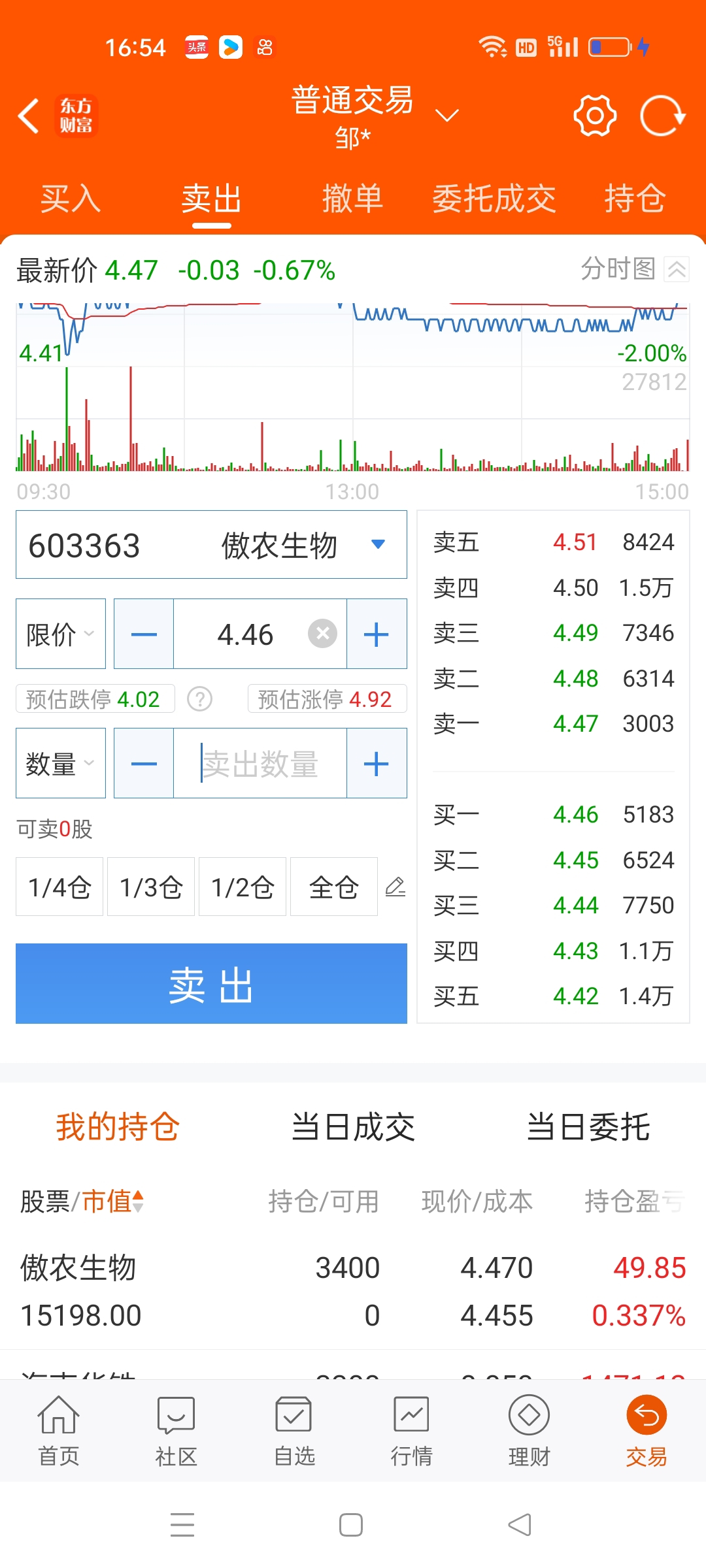Tap Android back triangle button
The width and height of the screenshot is (706, 1568).
(520, 1525)
